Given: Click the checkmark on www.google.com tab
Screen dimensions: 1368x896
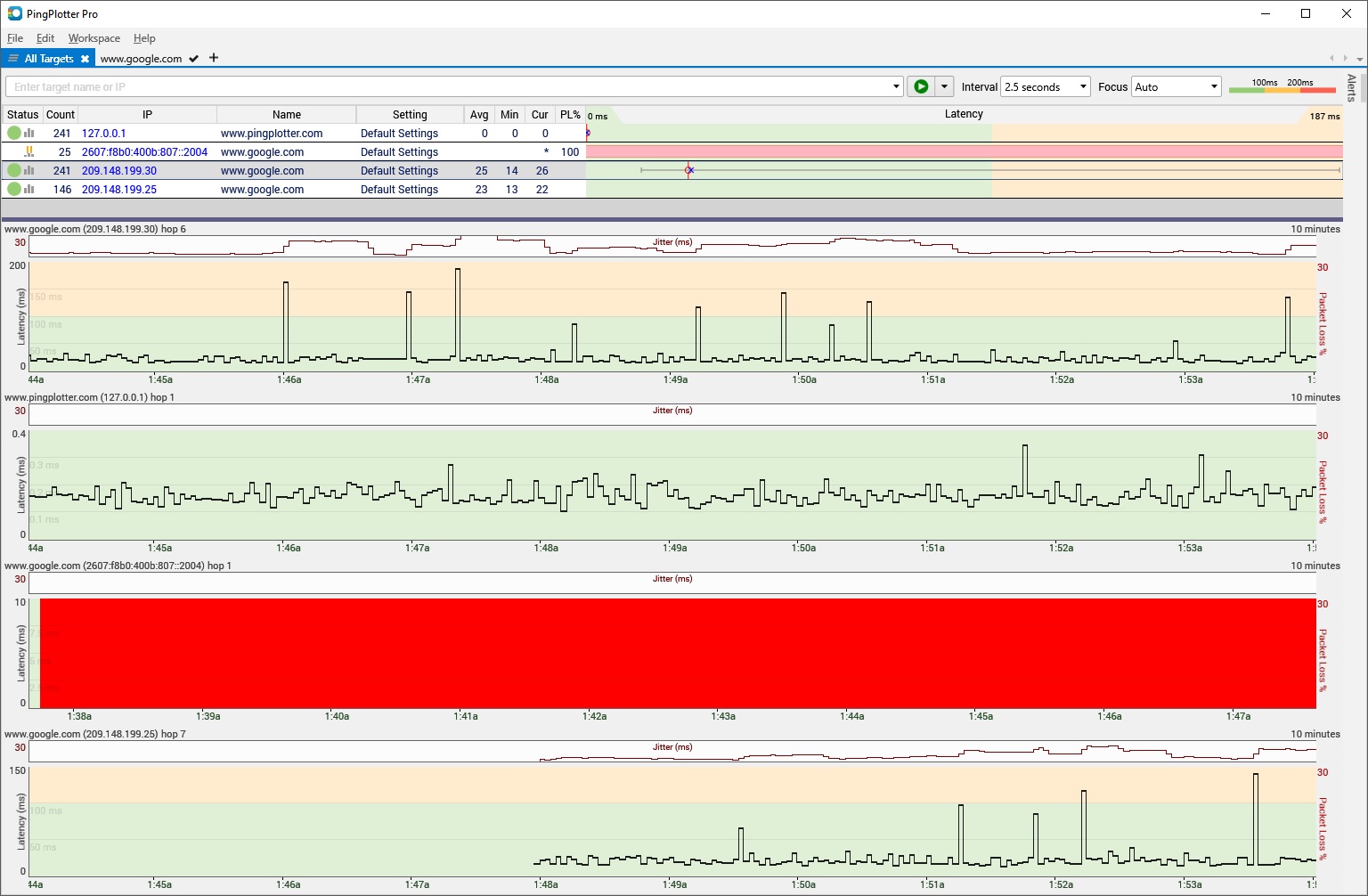Looking at the screenshot, I should pos(193,59).
